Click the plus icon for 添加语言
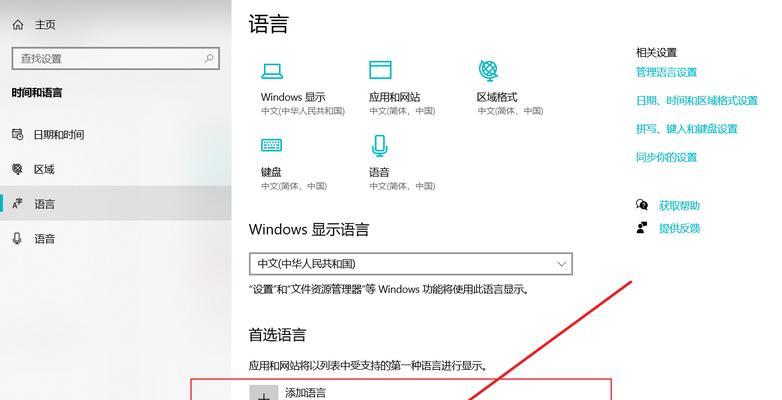This screenshot has height=400, width=782. pyautogui.click(x=264, y=394)
